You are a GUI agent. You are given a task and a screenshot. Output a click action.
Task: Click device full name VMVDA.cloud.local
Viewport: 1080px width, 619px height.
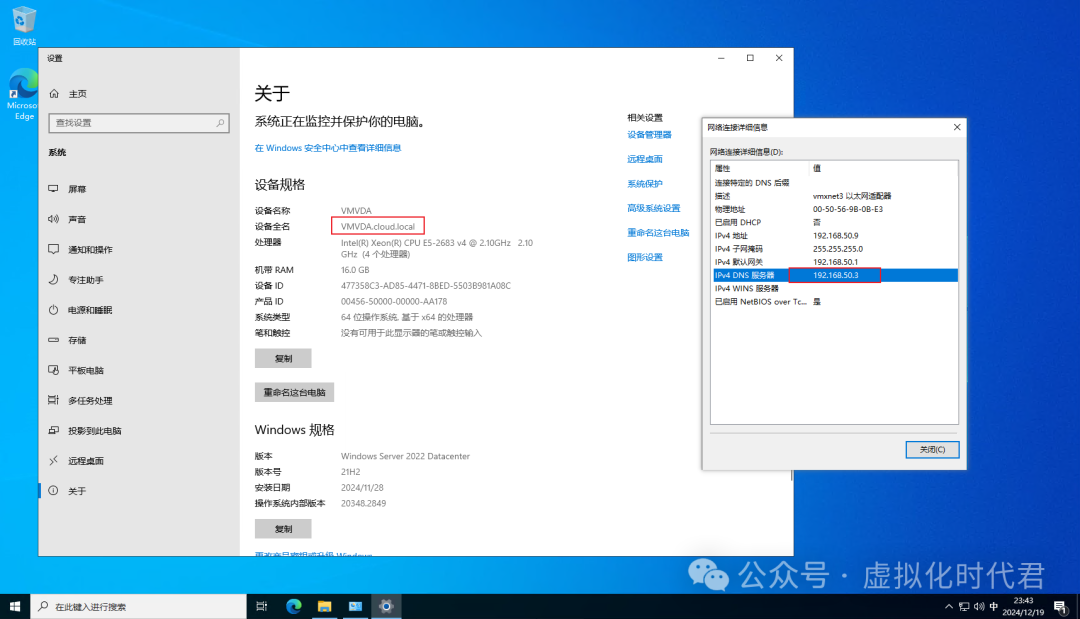tap(377, 227)
